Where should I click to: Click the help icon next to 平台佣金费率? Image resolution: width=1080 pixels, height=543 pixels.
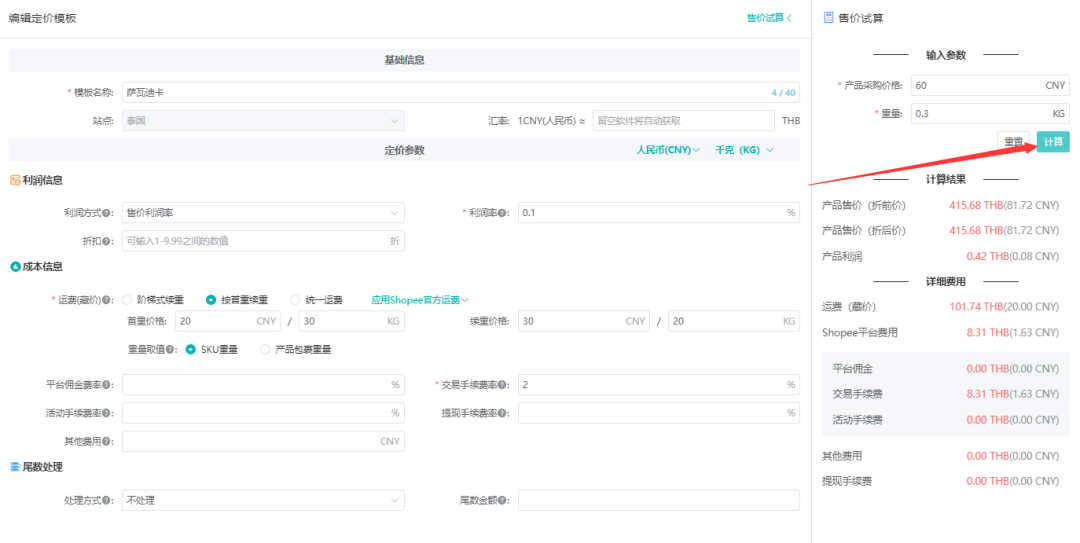coord(107,385)
